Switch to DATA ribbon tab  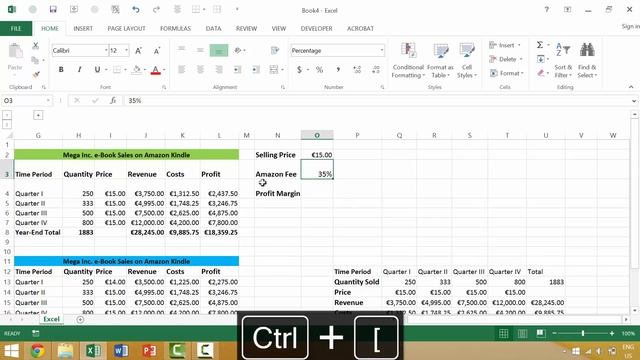tap(213, 29)
